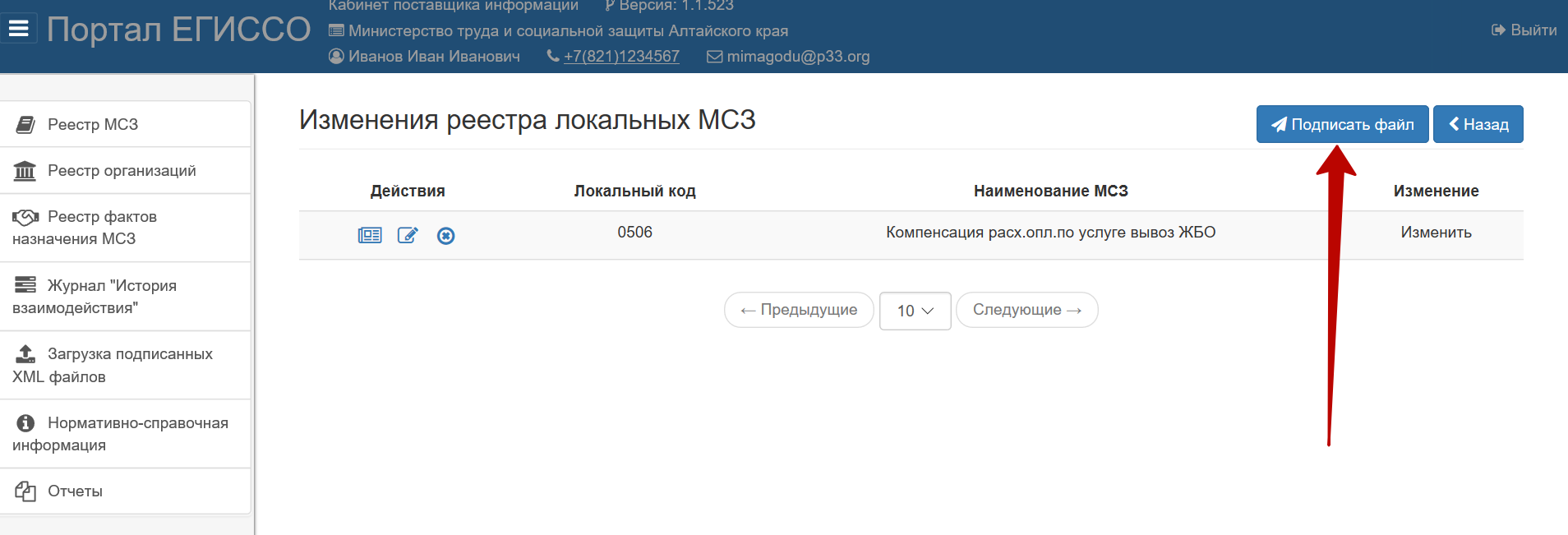Open Журнал История взаимодействия
This screenshot has width=1568, height=535.
coord(125,297)
